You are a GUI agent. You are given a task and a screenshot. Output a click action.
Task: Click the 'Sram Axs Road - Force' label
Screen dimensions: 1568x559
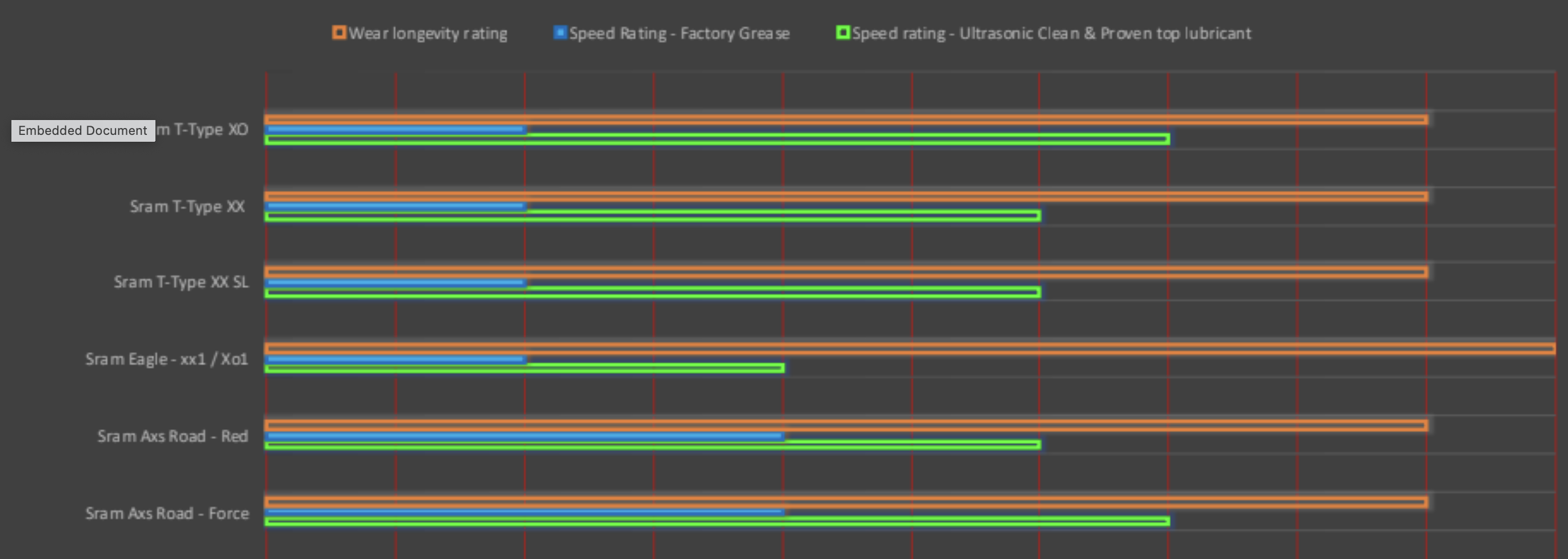coord(167,513)
